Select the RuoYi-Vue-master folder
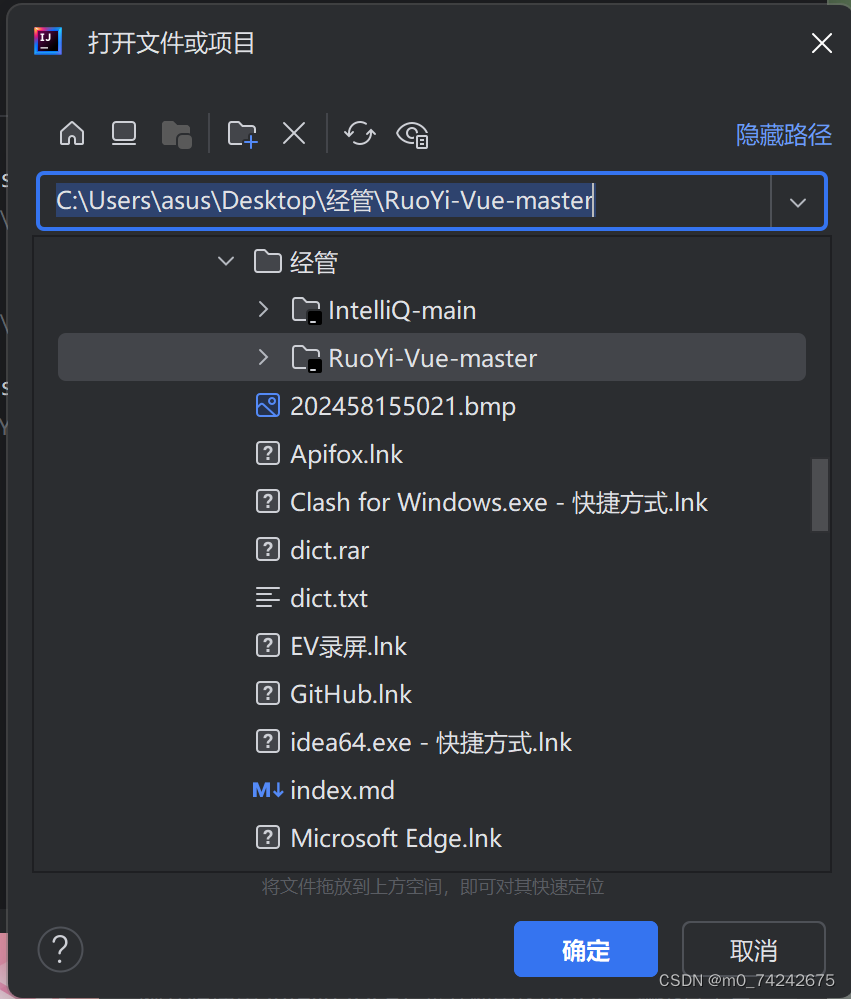 [x=432, y=357]
